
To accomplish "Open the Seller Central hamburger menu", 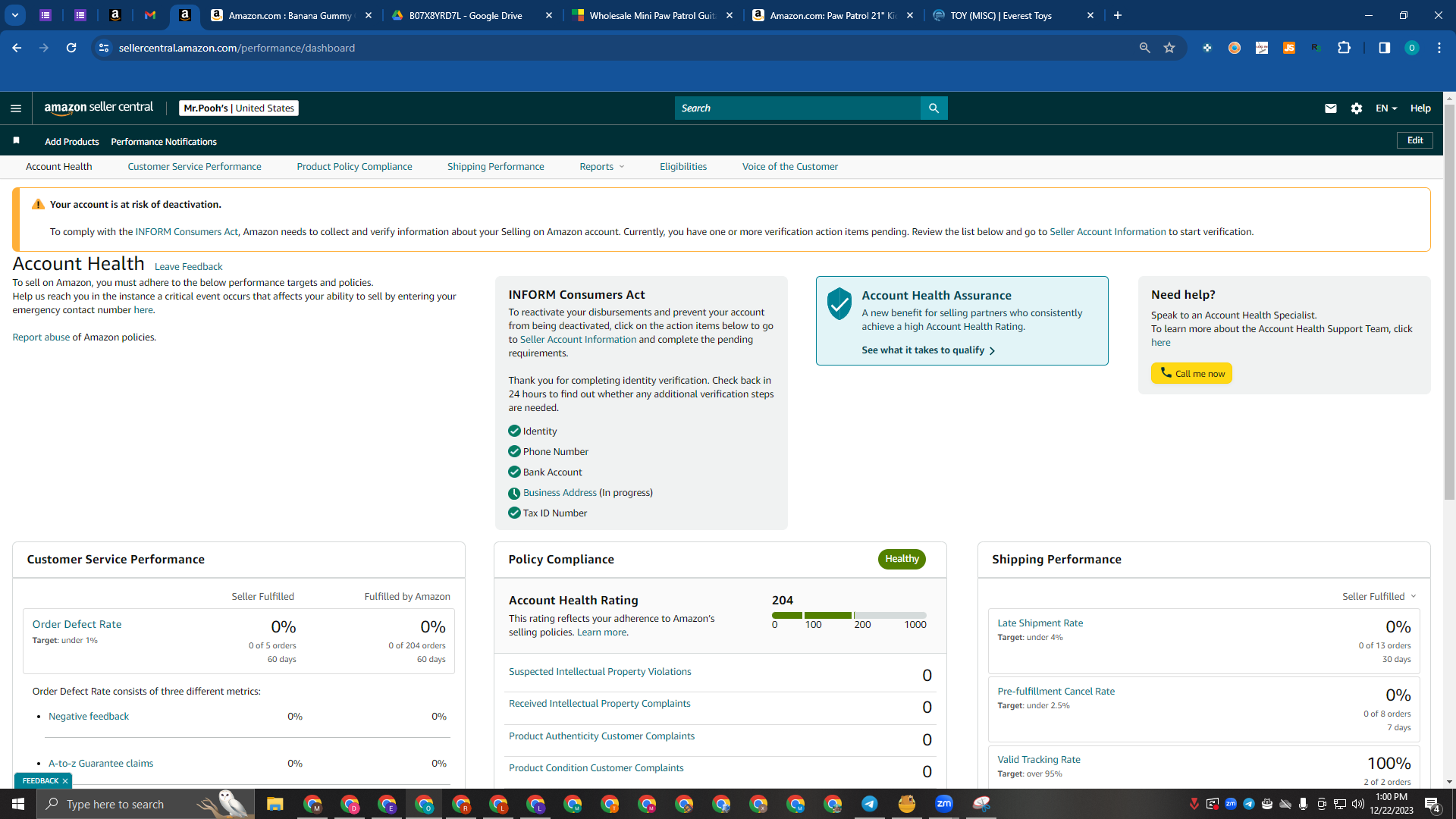I will pos(16,108).
